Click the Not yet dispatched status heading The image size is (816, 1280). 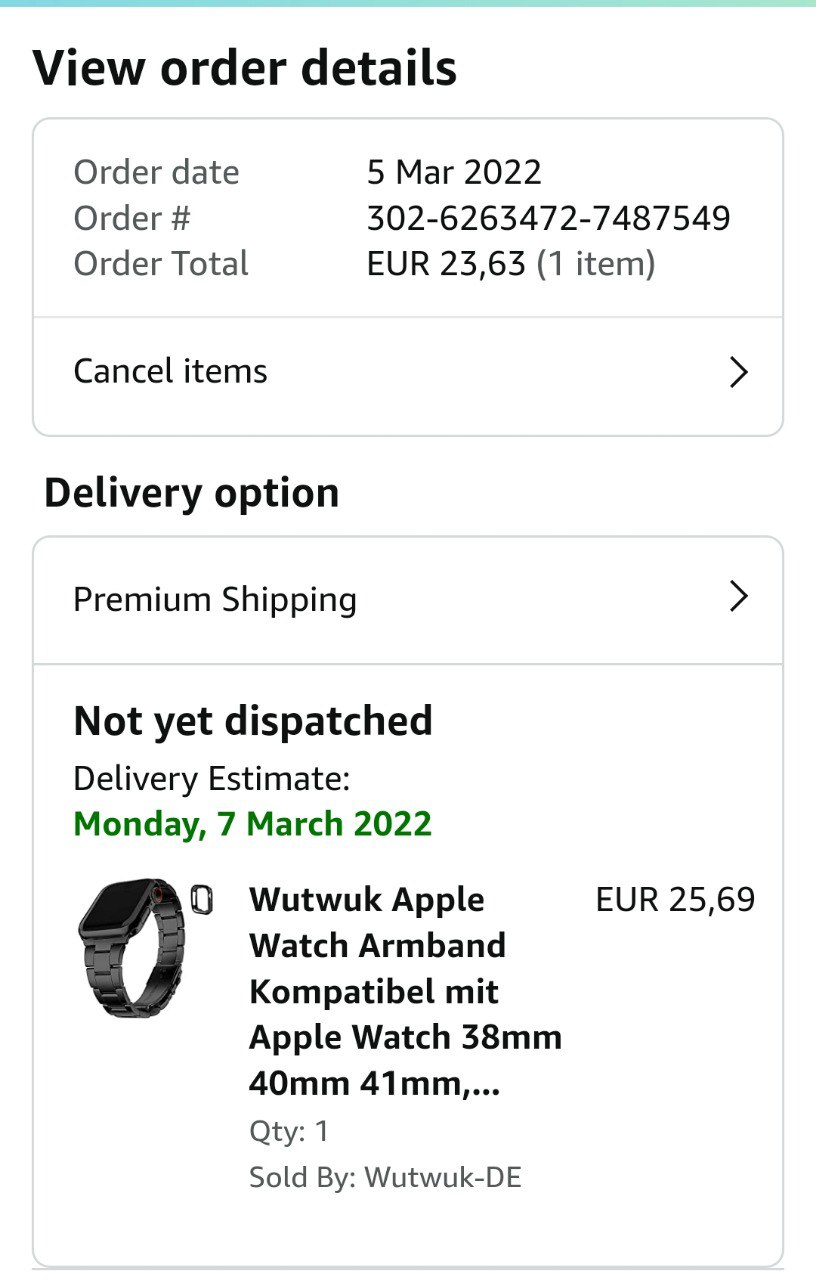(x=253, y=721)
